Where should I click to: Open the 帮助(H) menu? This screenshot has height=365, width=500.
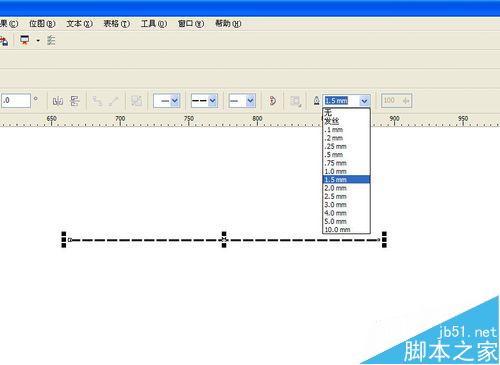click(x=228, y=24)
